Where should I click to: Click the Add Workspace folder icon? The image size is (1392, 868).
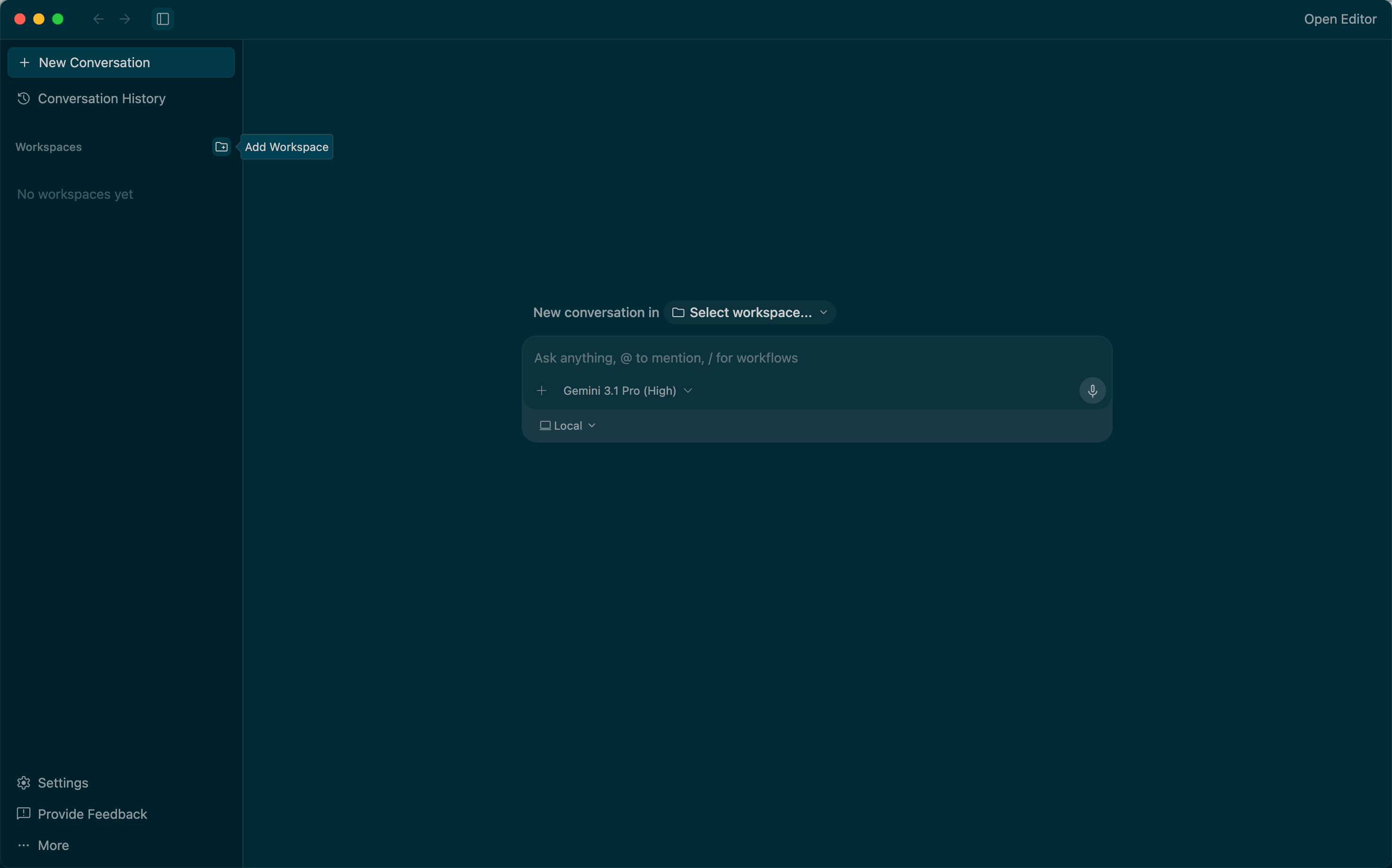[x=221, y=147]
